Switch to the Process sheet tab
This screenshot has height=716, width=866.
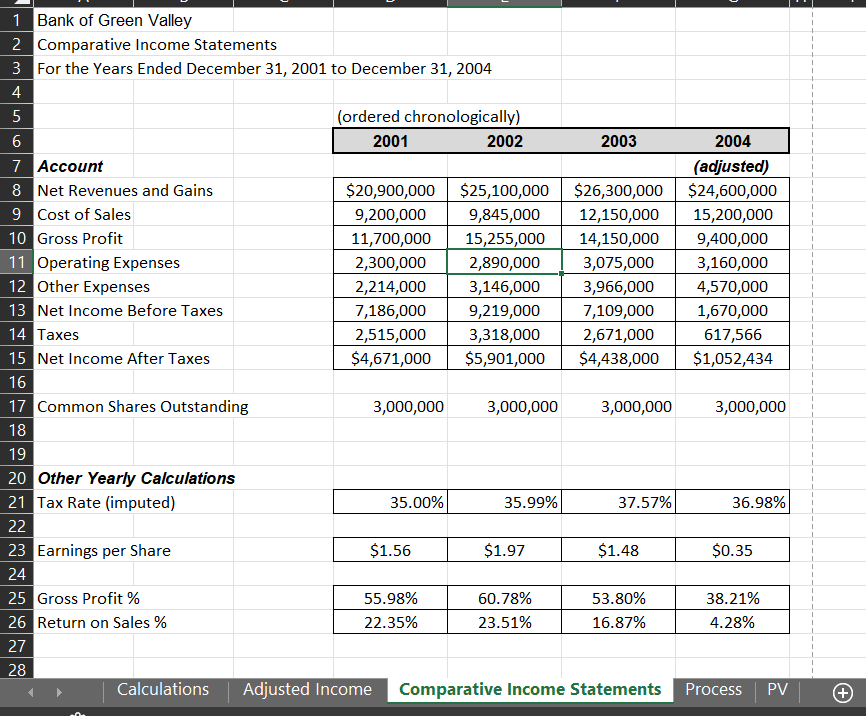[714, 689]
